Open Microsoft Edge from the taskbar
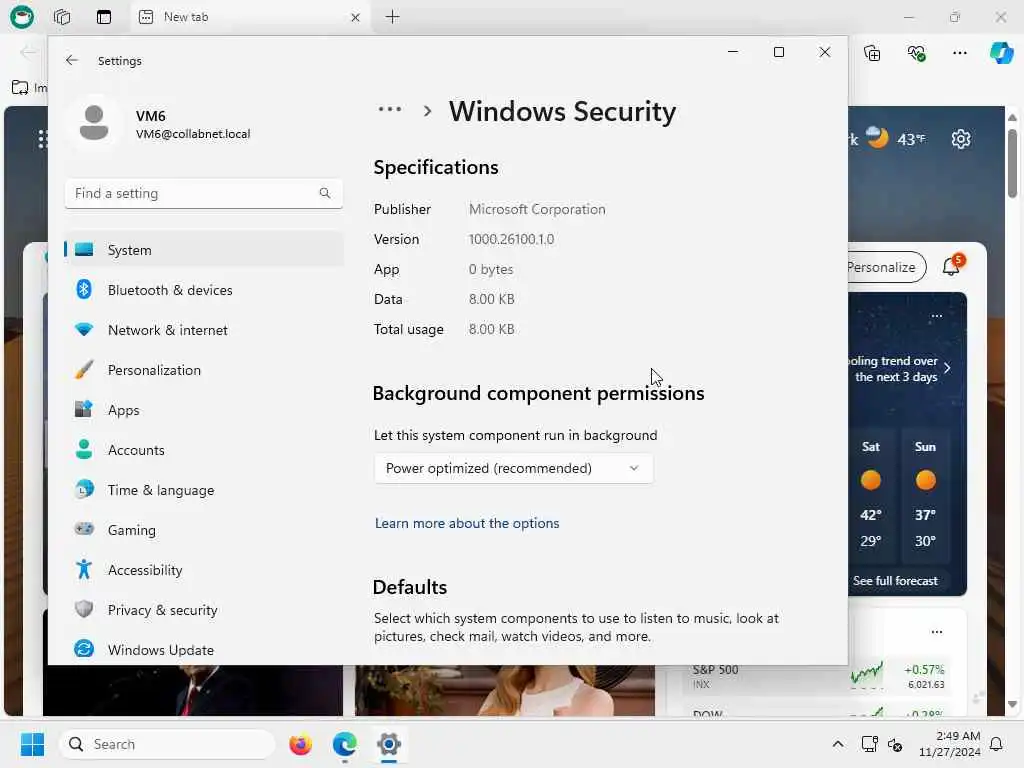The height and width of the screenshot is (768, 1024). pyautogui.click(x=344, y=744)
